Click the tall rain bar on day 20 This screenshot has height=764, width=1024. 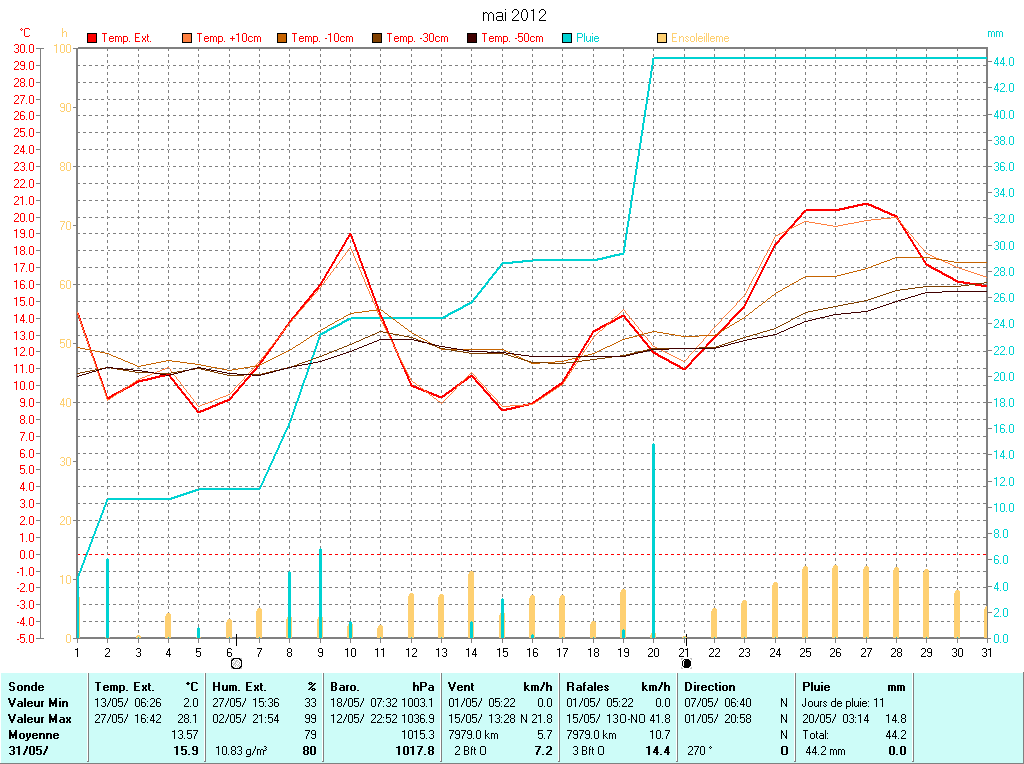pos(653,540)
